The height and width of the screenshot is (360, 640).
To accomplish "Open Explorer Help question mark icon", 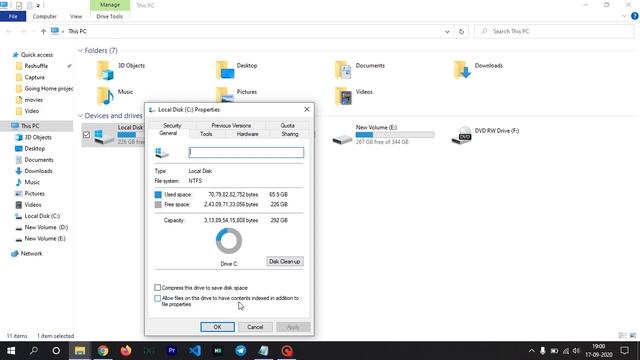I will 634,16.
